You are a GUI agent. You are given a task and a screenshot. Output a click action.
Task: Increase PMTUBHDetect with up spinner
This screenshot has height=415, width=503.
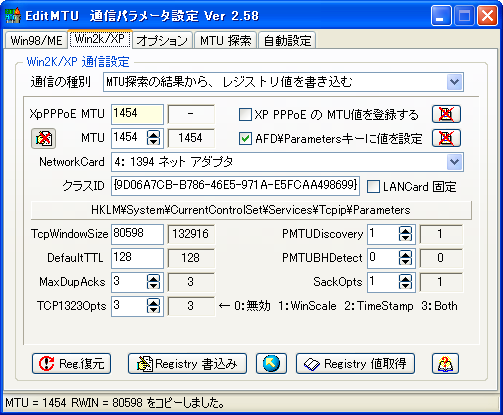click(405, 254)
